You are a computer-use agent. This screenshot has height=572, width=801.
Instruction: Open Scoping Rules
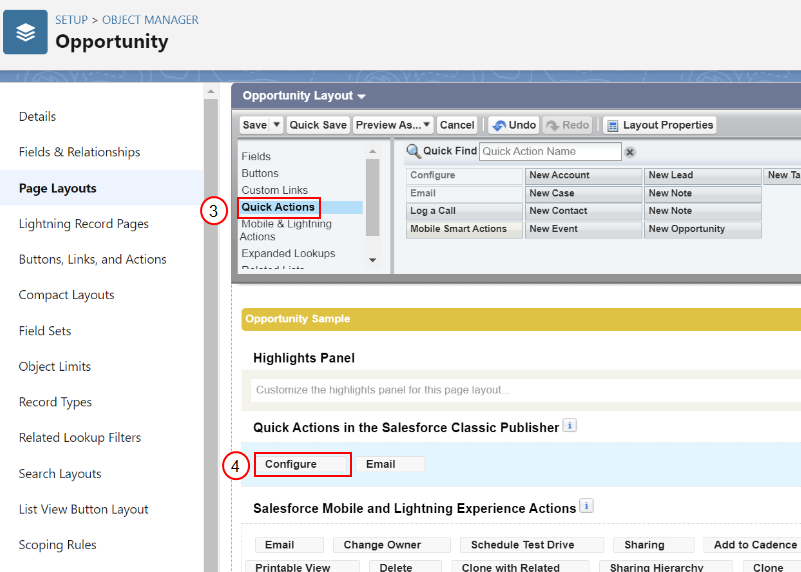[57, 545]
